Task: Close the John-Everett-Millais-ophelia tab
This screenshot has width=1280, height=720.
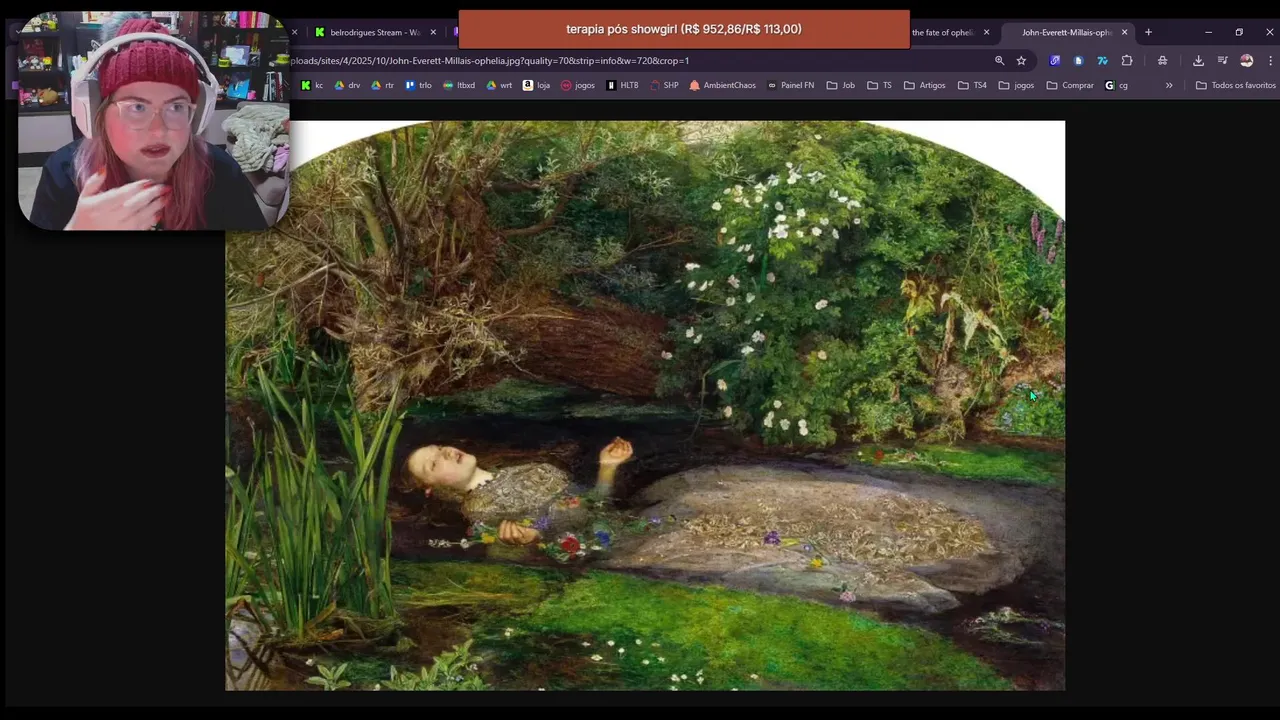Action: click(x=1124, y=32)
